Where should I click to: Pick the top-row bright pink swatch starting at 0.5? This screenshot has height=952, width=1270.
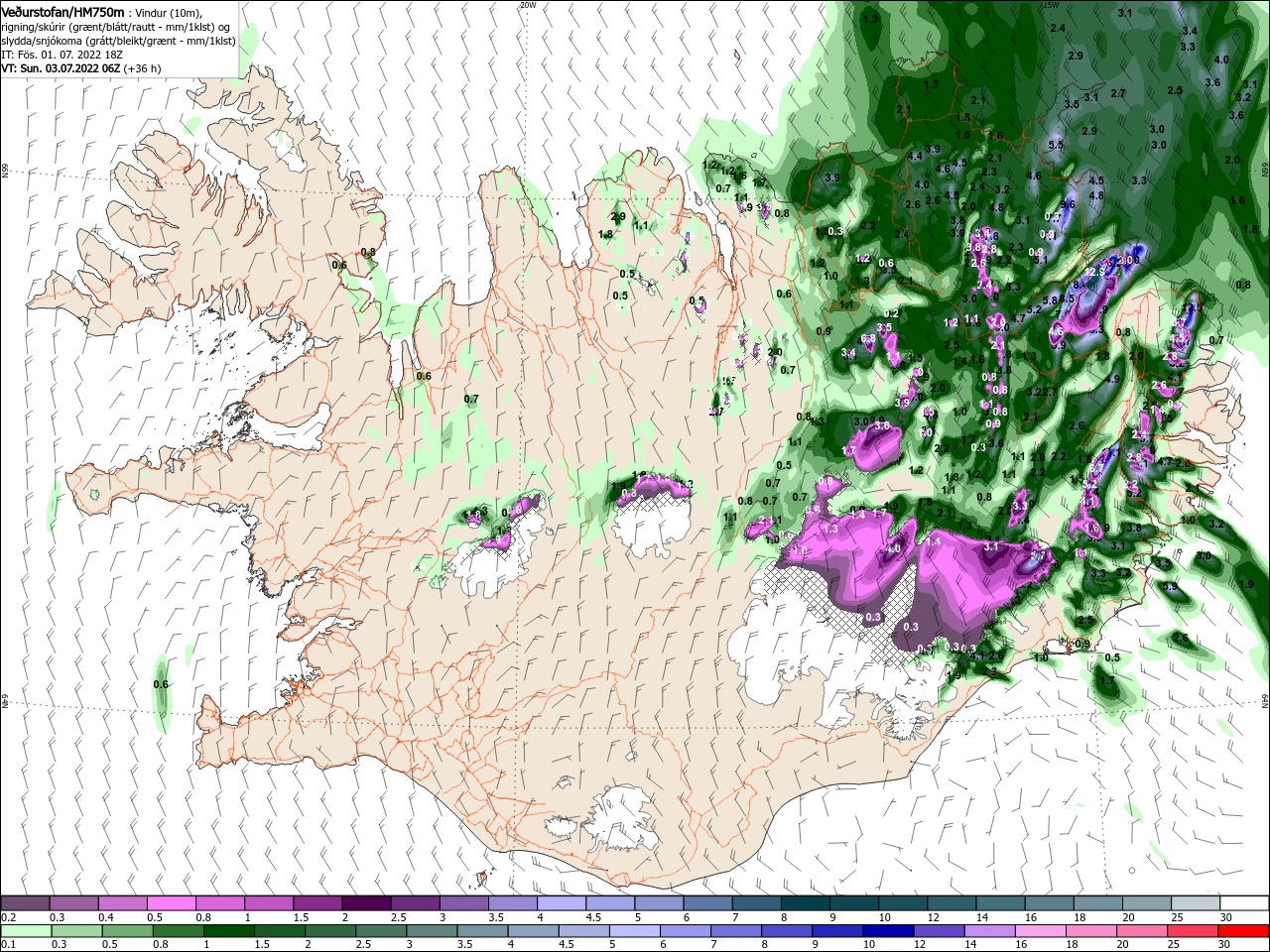click(171, 903)
